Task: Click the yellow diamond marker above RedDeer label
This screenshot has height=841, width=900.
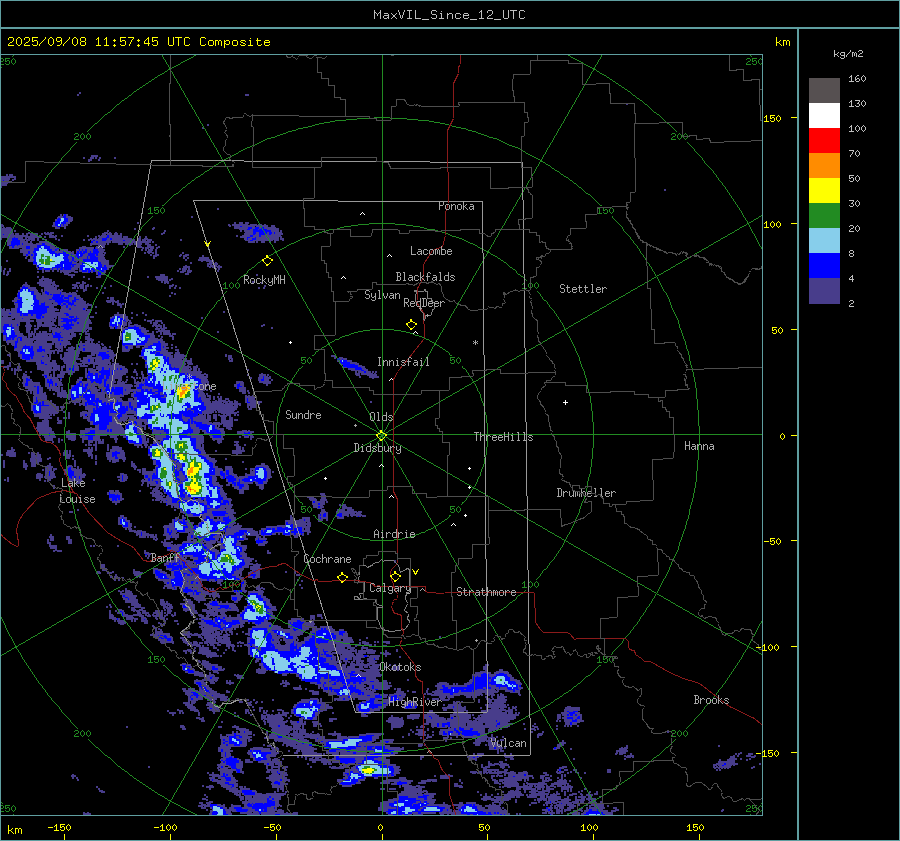Action: click(411, 325)
